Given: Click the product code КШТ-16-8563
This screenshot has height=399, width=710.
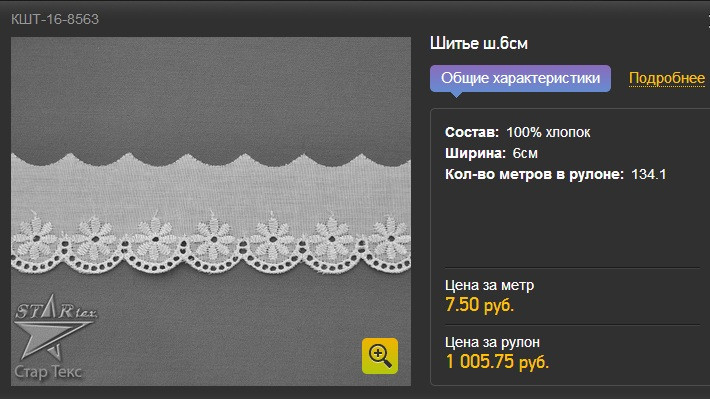Looking at the screenshot, I should pos(55,19).
